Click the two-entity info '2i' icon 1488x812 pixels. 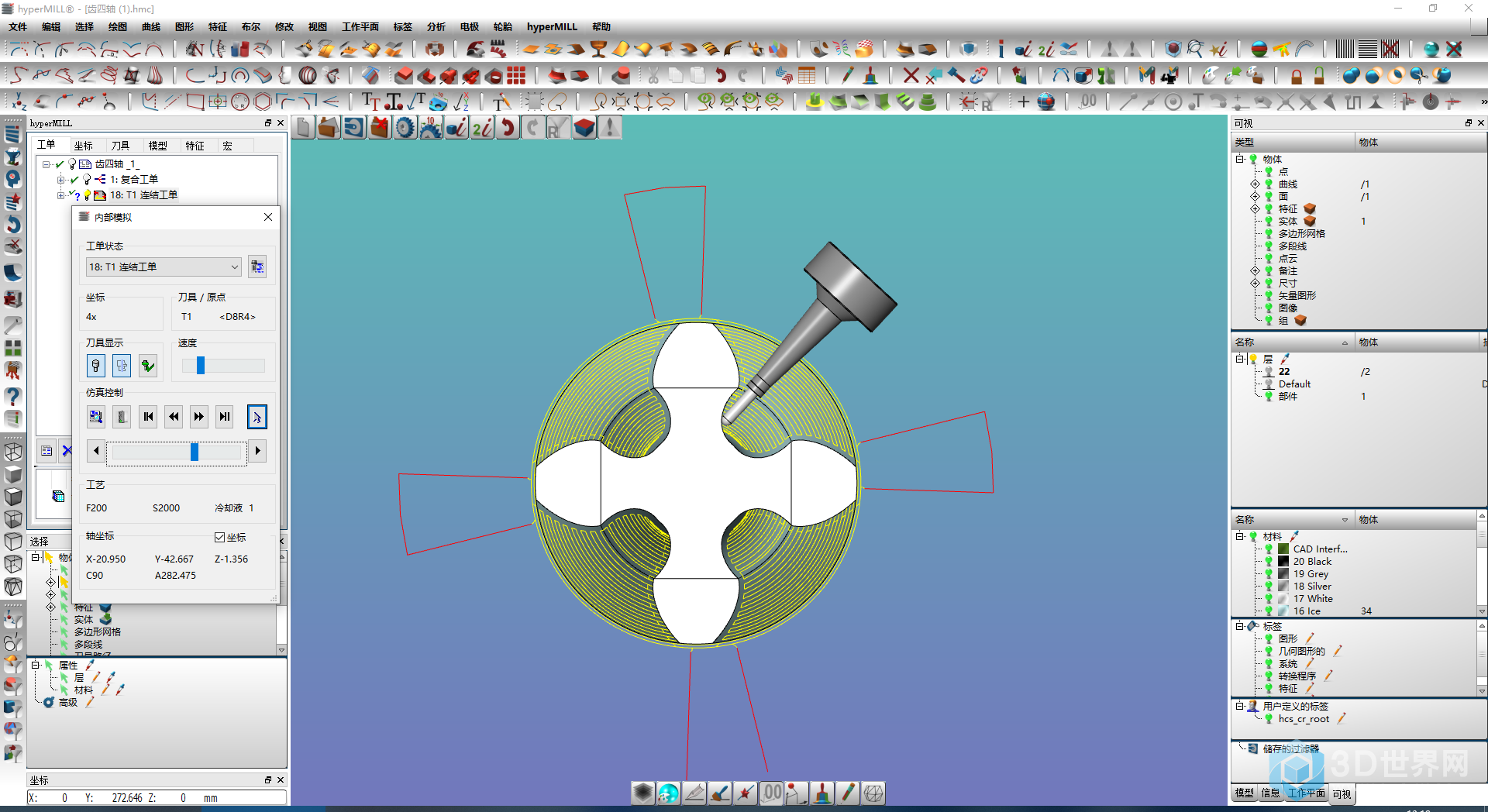tap(482, 128)
